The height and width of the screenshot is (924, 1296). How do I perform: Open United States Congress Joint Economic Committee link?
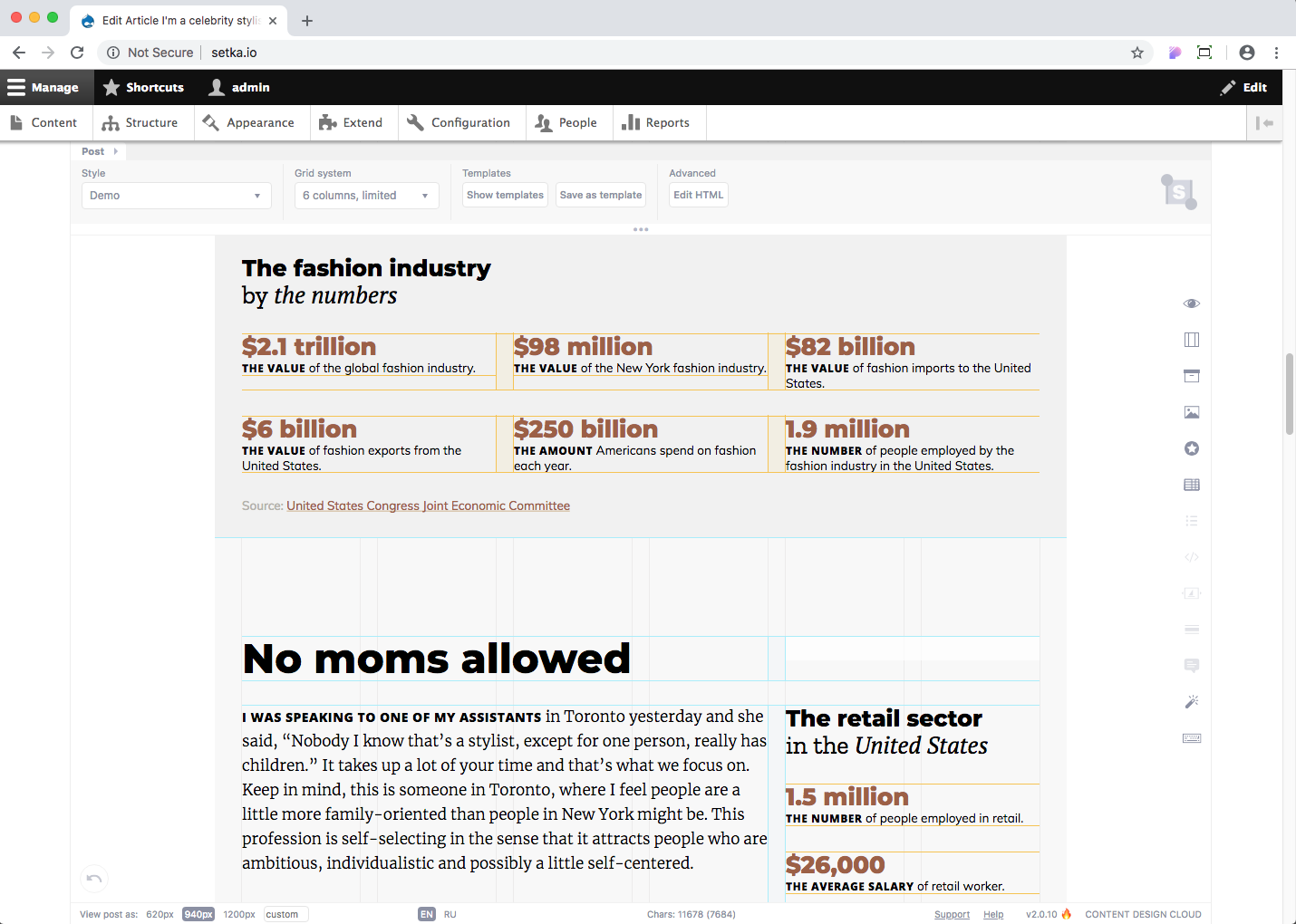click(x=429, y=505)
